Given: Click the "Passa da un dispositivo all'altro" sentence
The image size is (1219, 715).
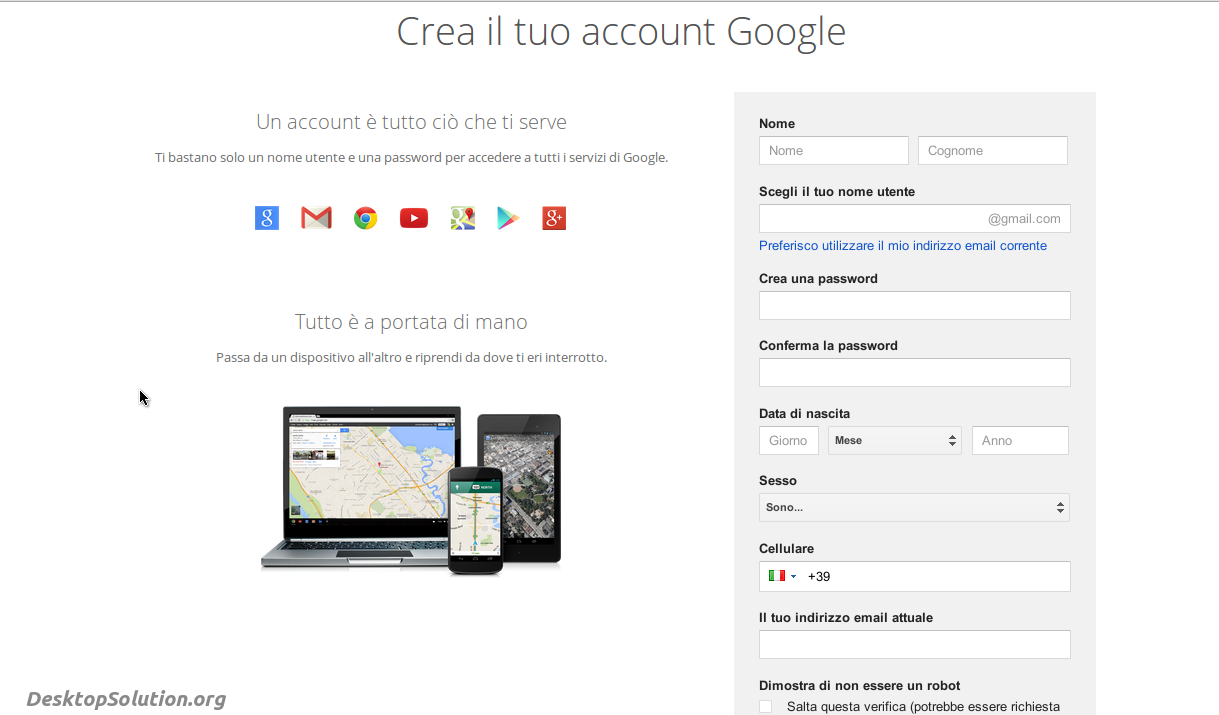Looking at the screenshot, I should tap(411, 357).
